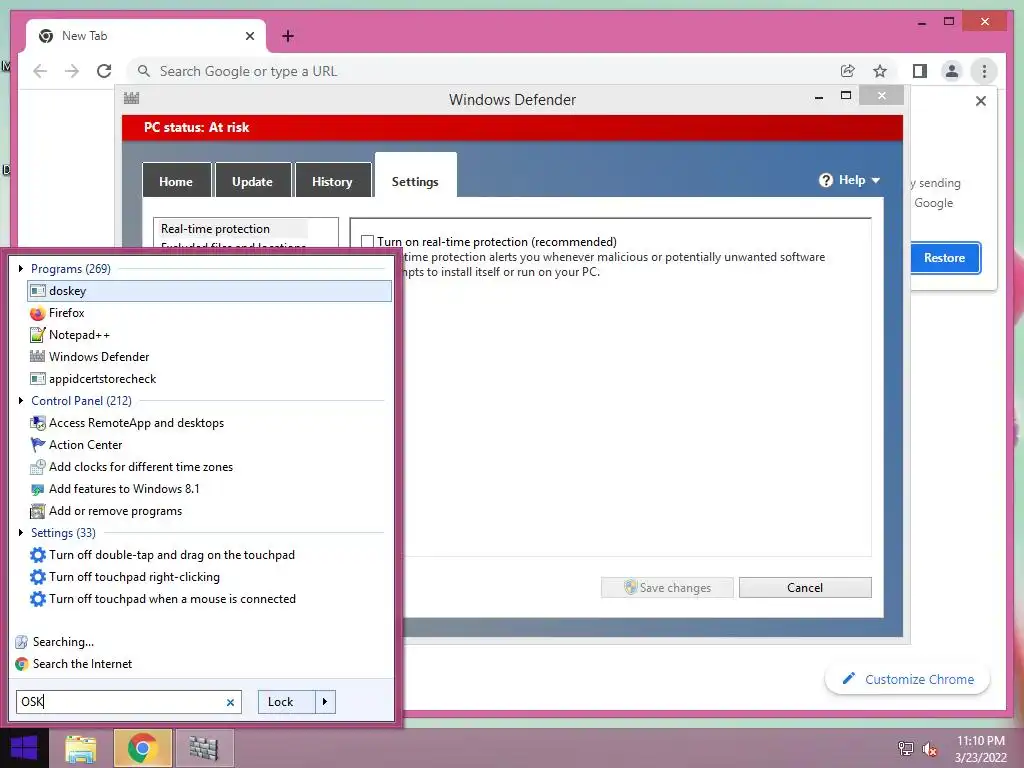Reload the Chrome page
The height and width of the screenshot is (768, 1024).
pos(104,71)
